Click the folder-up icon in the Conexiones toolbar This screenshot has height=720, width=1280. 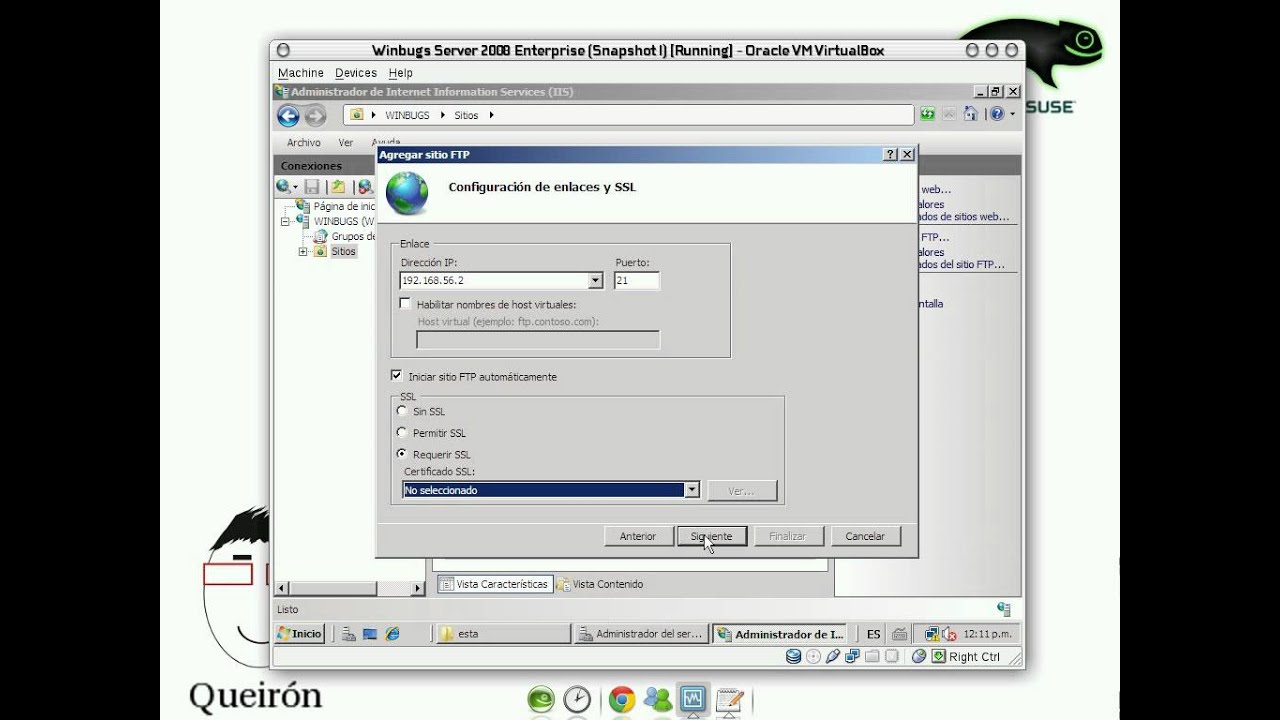coord(338,187)
